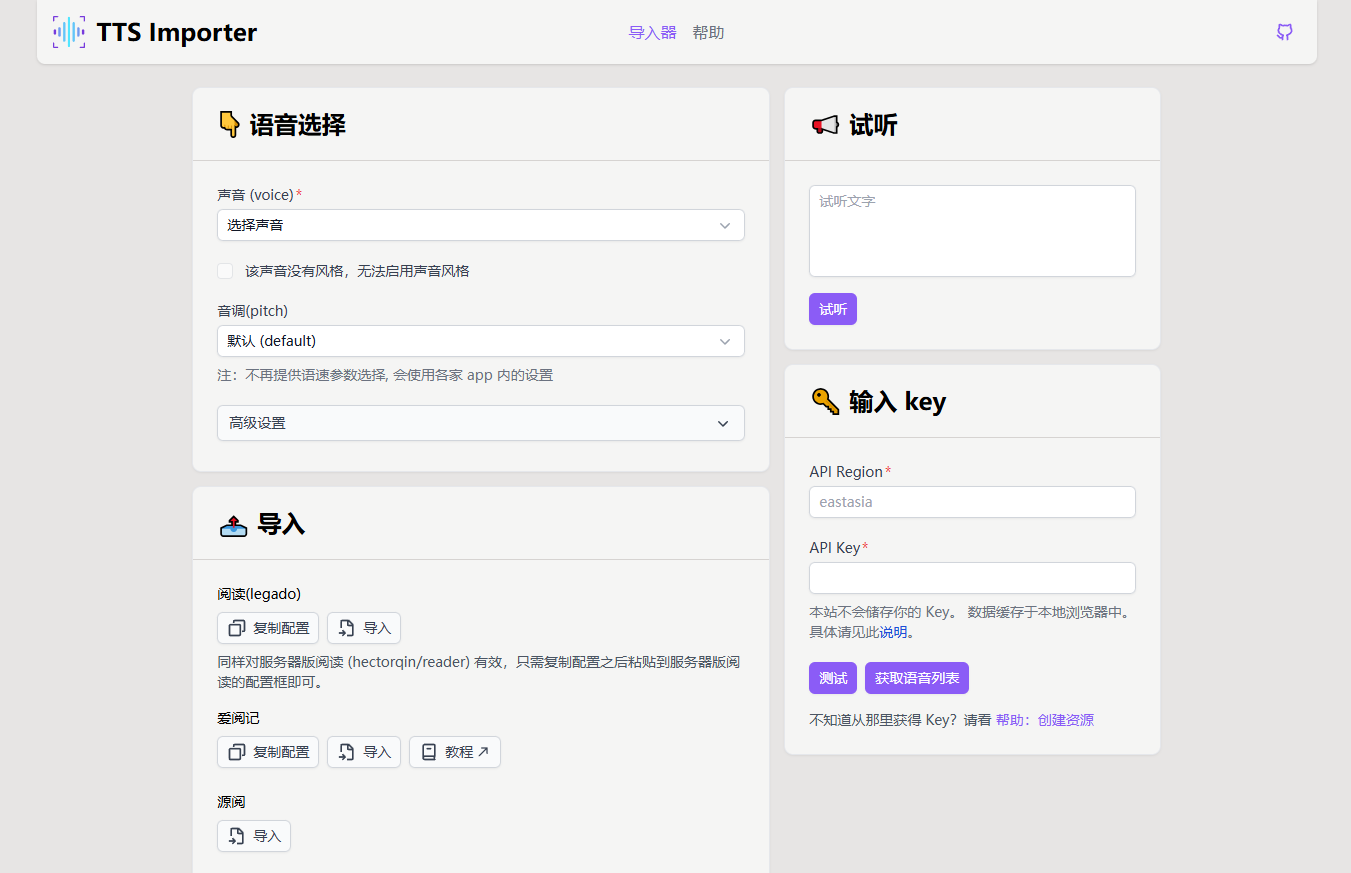Click 导入 under 源阅

pos(254,836)
